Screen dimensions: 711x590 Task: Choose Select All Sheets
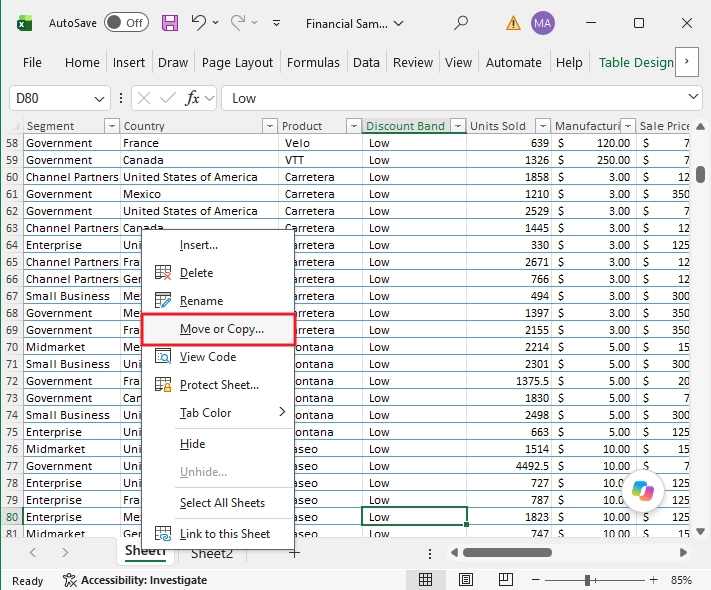(219, 503)
